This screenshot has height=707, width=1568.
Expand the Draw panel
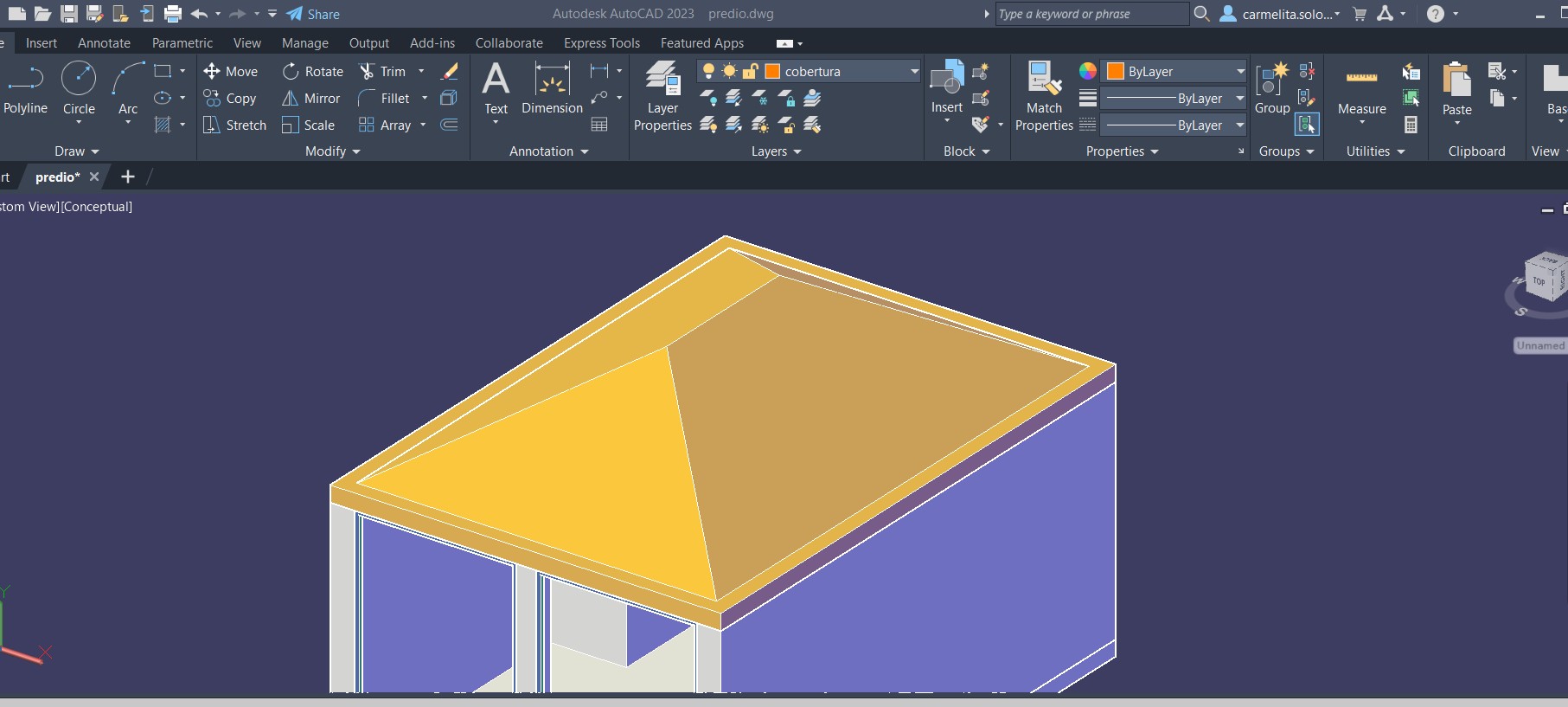point(77,151)
